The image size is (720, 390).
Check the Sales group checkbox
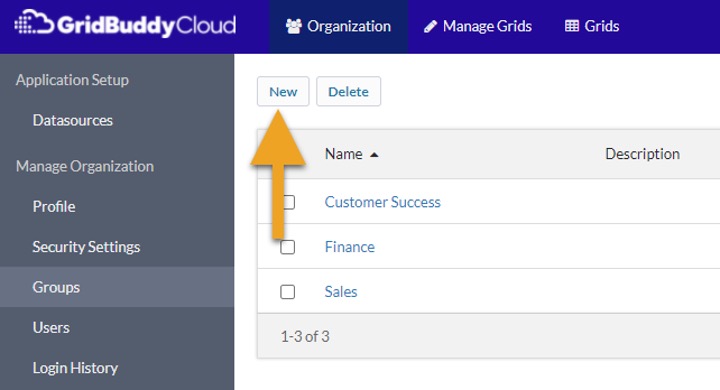coord(287,292)
